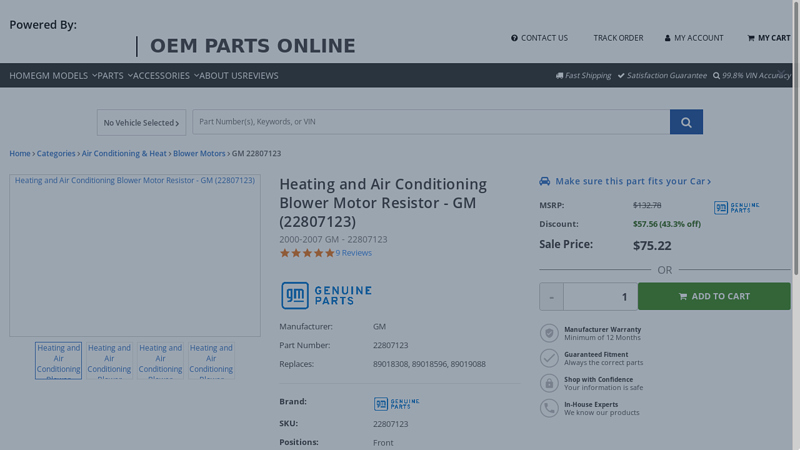
Task: Click the struck-through MSRP $132.78
Action: [647, 205]
